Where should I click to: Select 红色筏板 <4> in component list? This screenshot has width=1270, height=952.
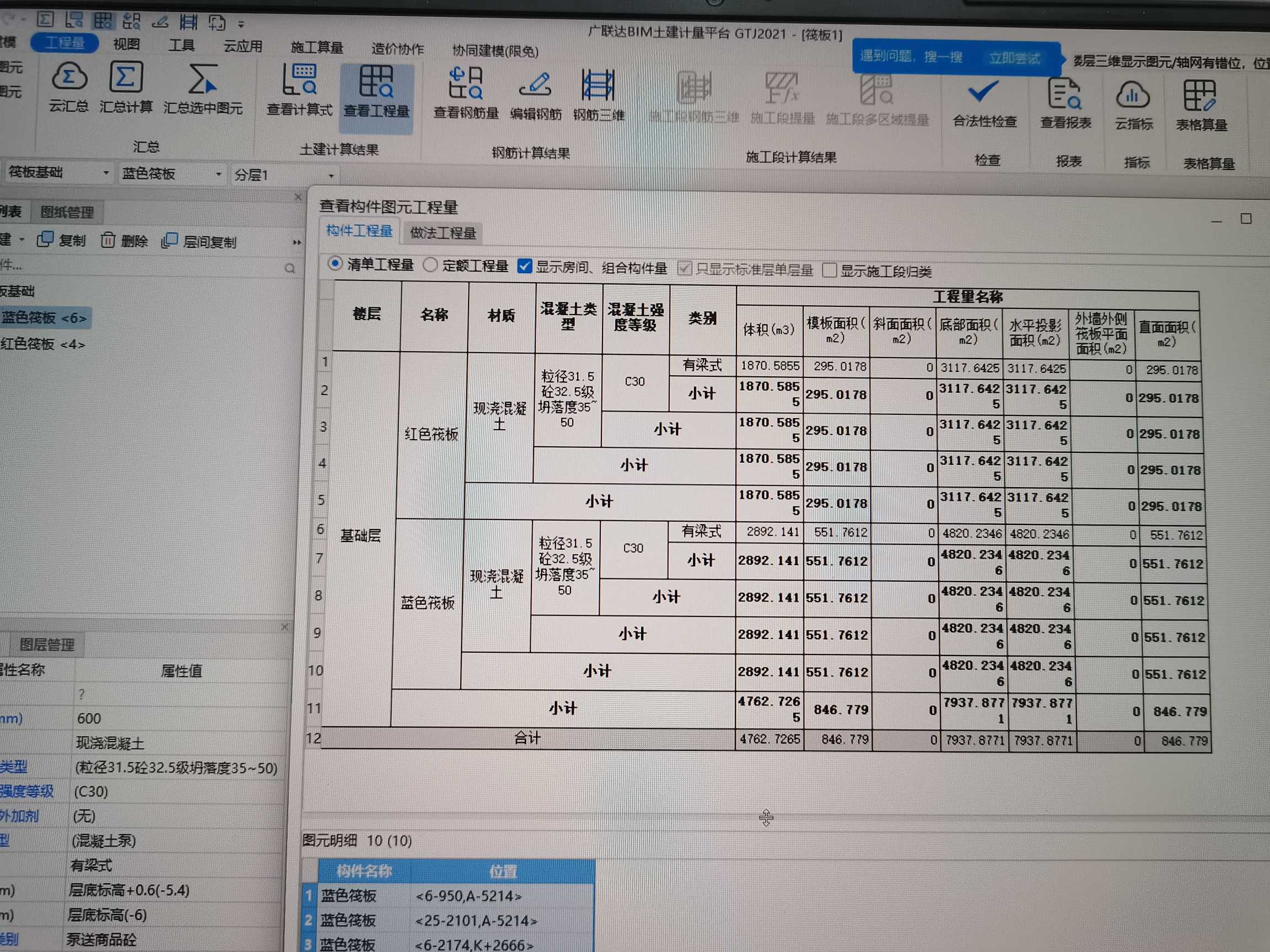click(x=43, y=344)
